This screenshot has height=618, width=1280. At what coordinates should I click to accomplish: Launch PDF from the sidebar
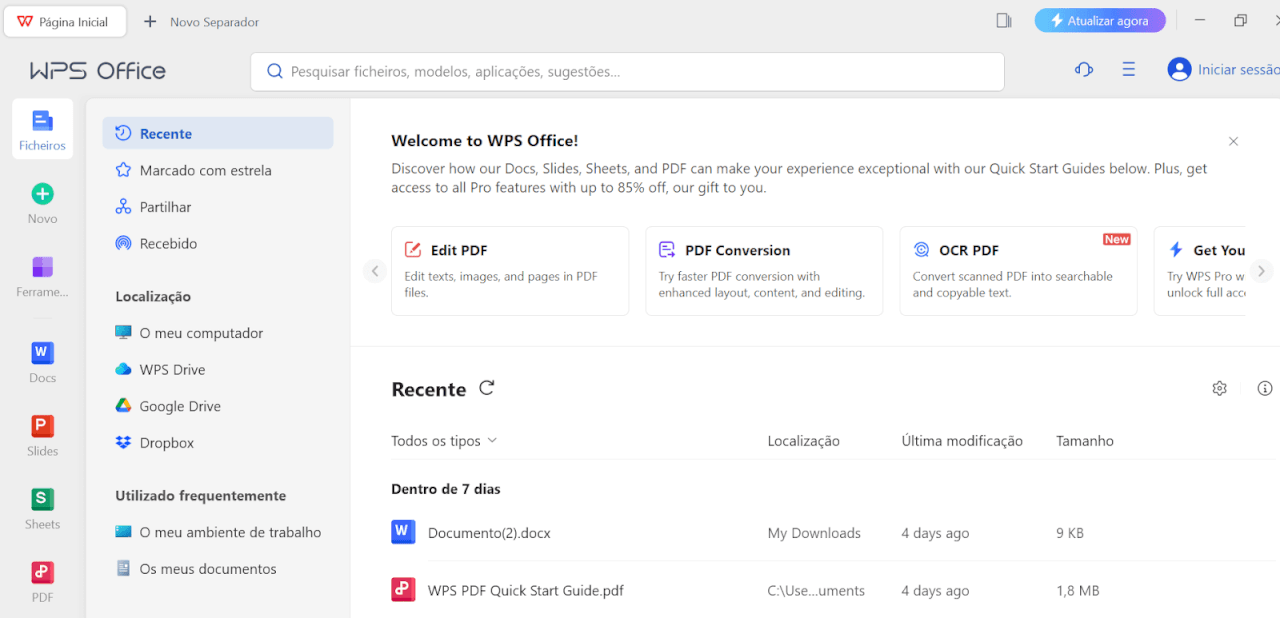(x=42, y=580)
